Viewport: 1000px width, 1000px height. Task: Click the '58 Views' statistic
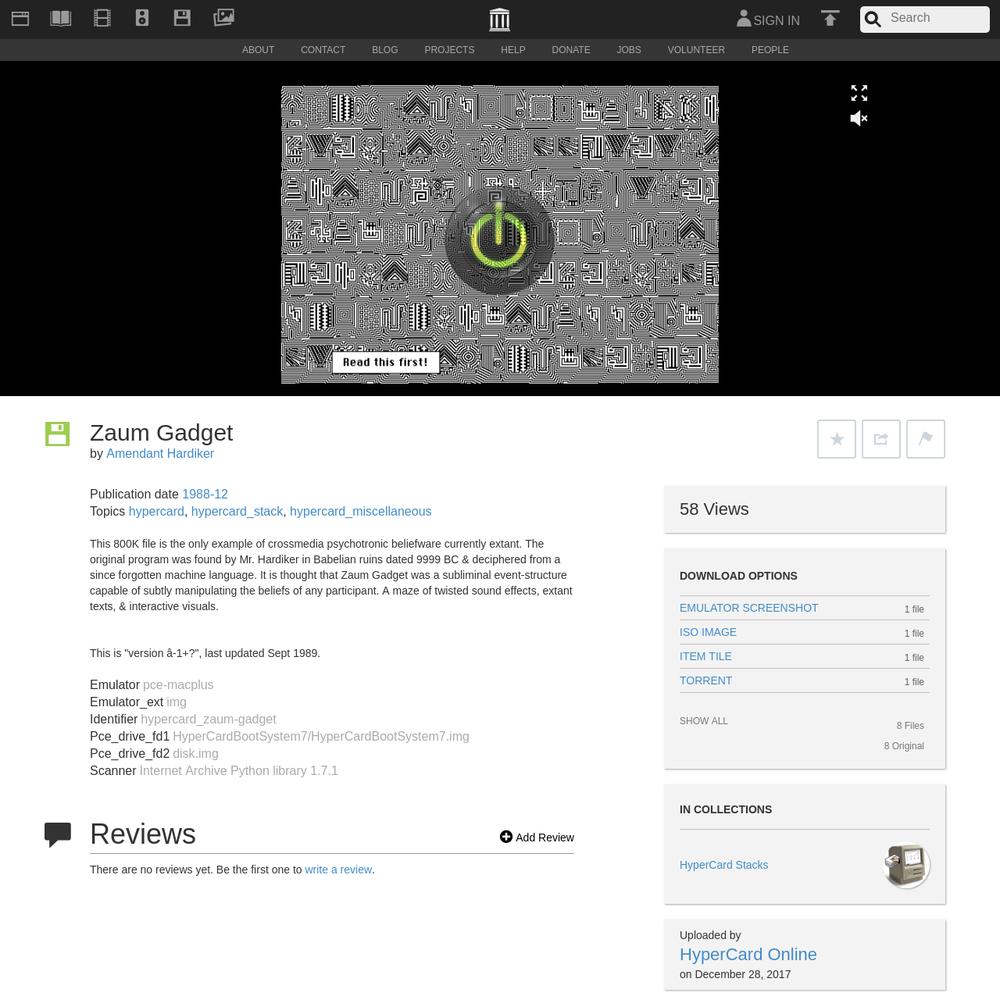(714, 510)
